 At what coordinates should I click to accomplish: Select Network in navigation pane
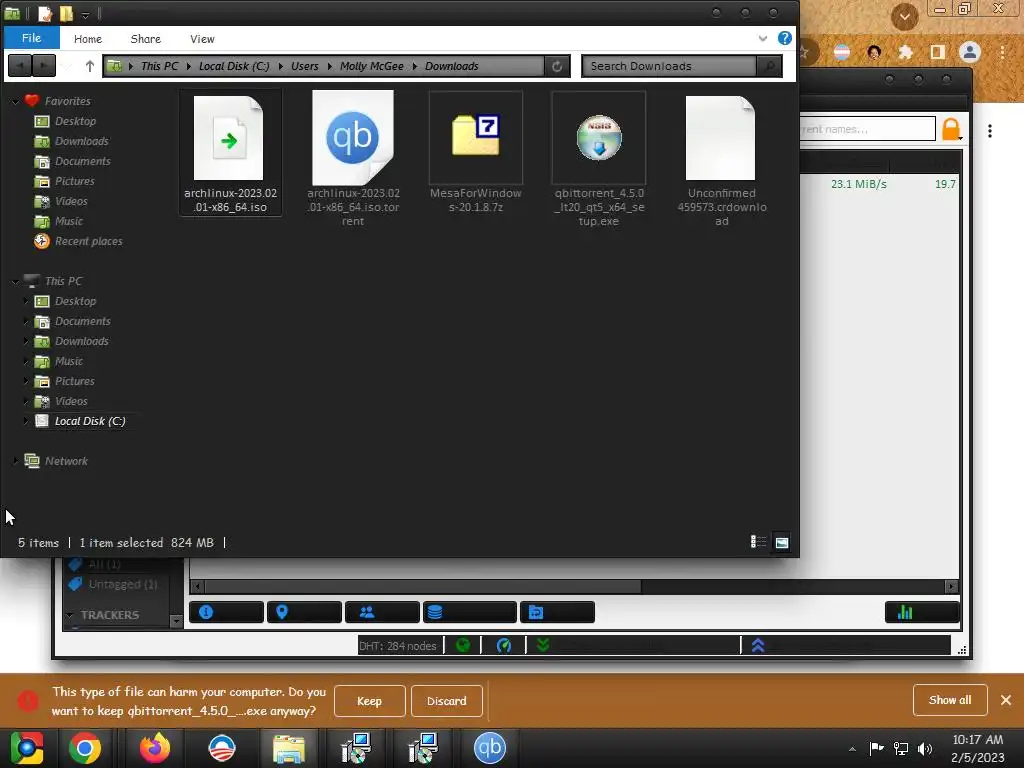66,461
